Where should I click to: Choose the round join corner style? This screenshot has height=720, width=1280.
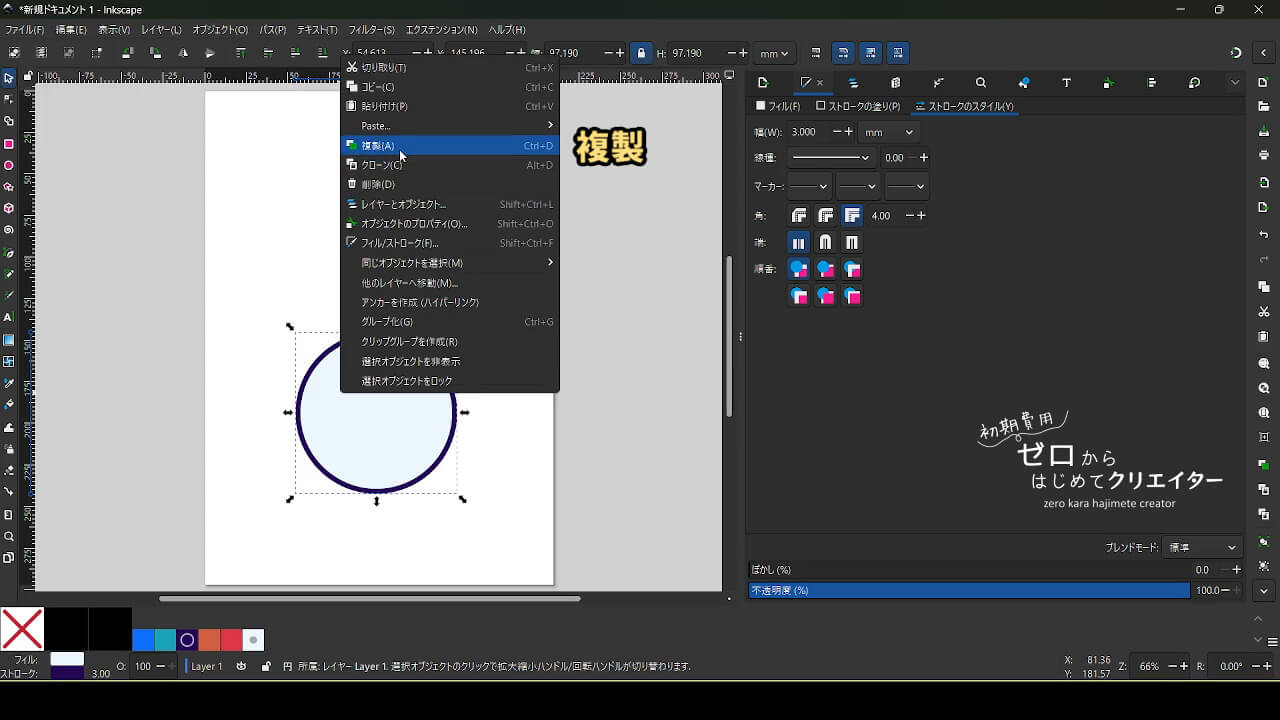pos(826,215)
